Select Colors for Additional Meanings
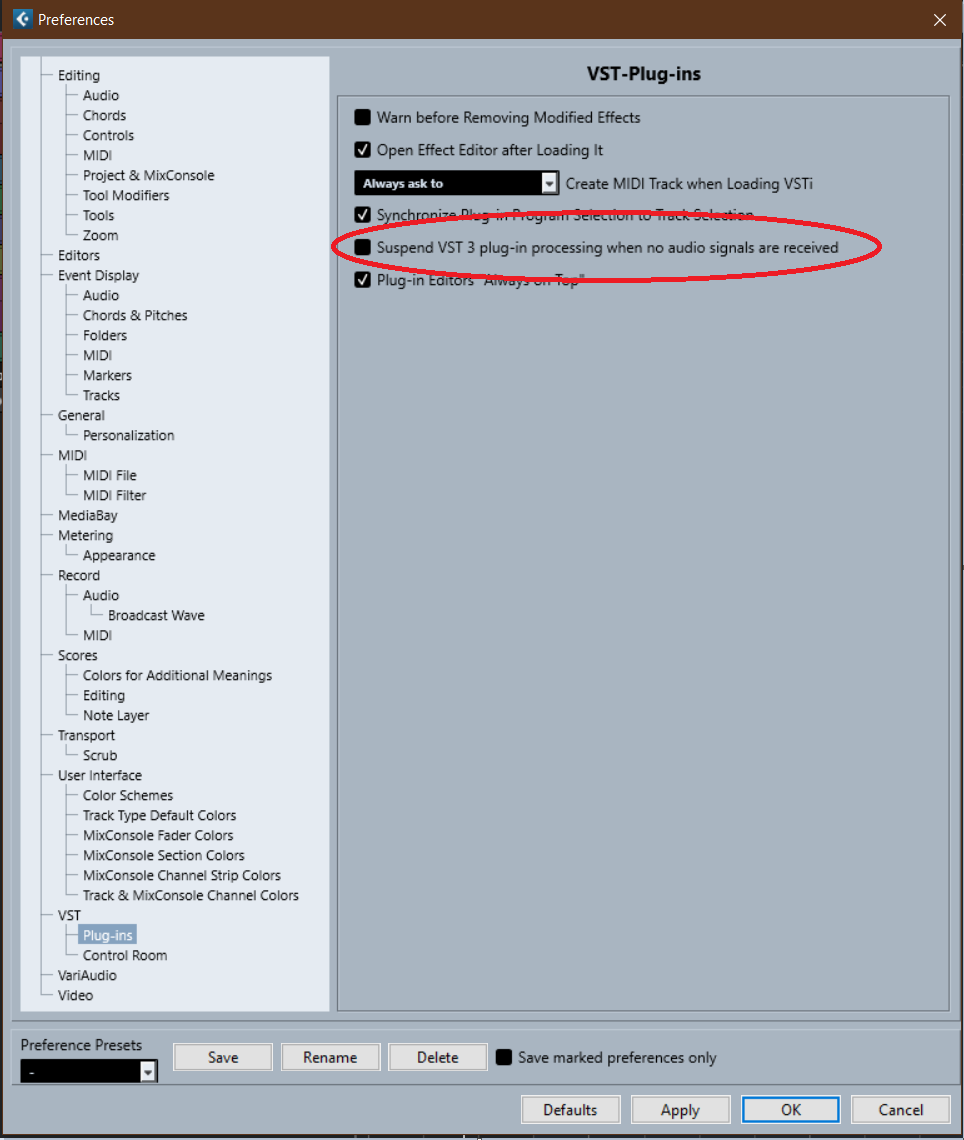This screenshot has height=1140, width=964. pyautogui.click(x=177, y=675)
